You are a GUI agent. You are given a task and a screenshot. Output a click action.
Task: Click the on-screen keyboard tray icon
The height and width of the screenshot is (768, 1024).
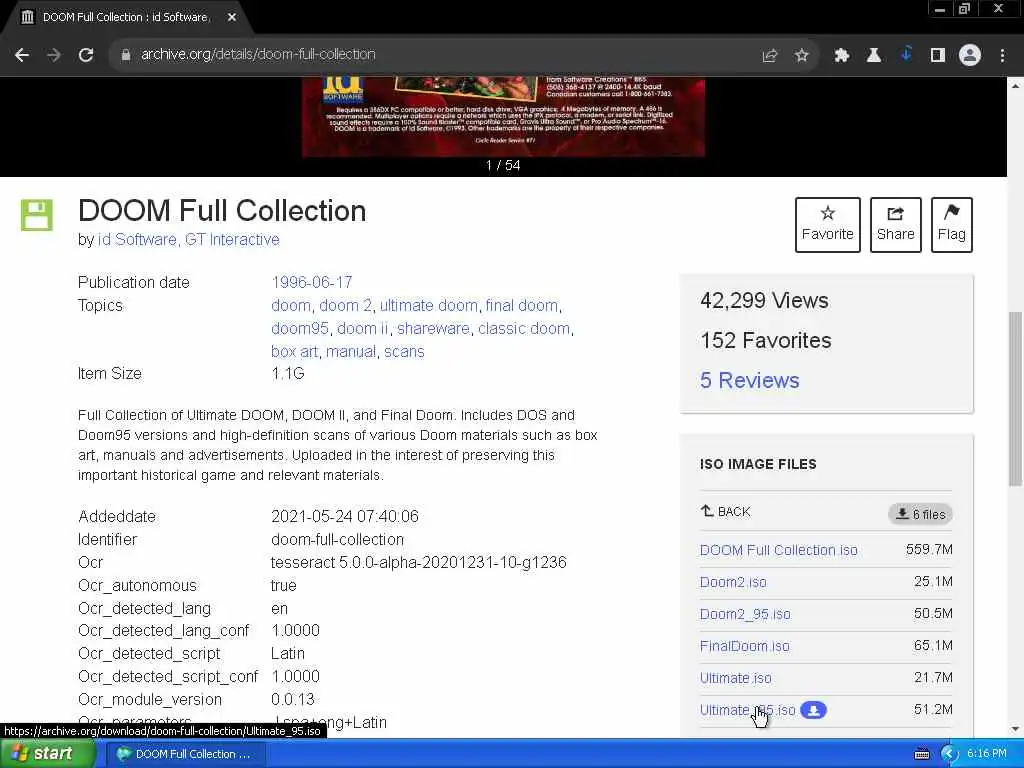pyautogui.click(x=921, y=754)
